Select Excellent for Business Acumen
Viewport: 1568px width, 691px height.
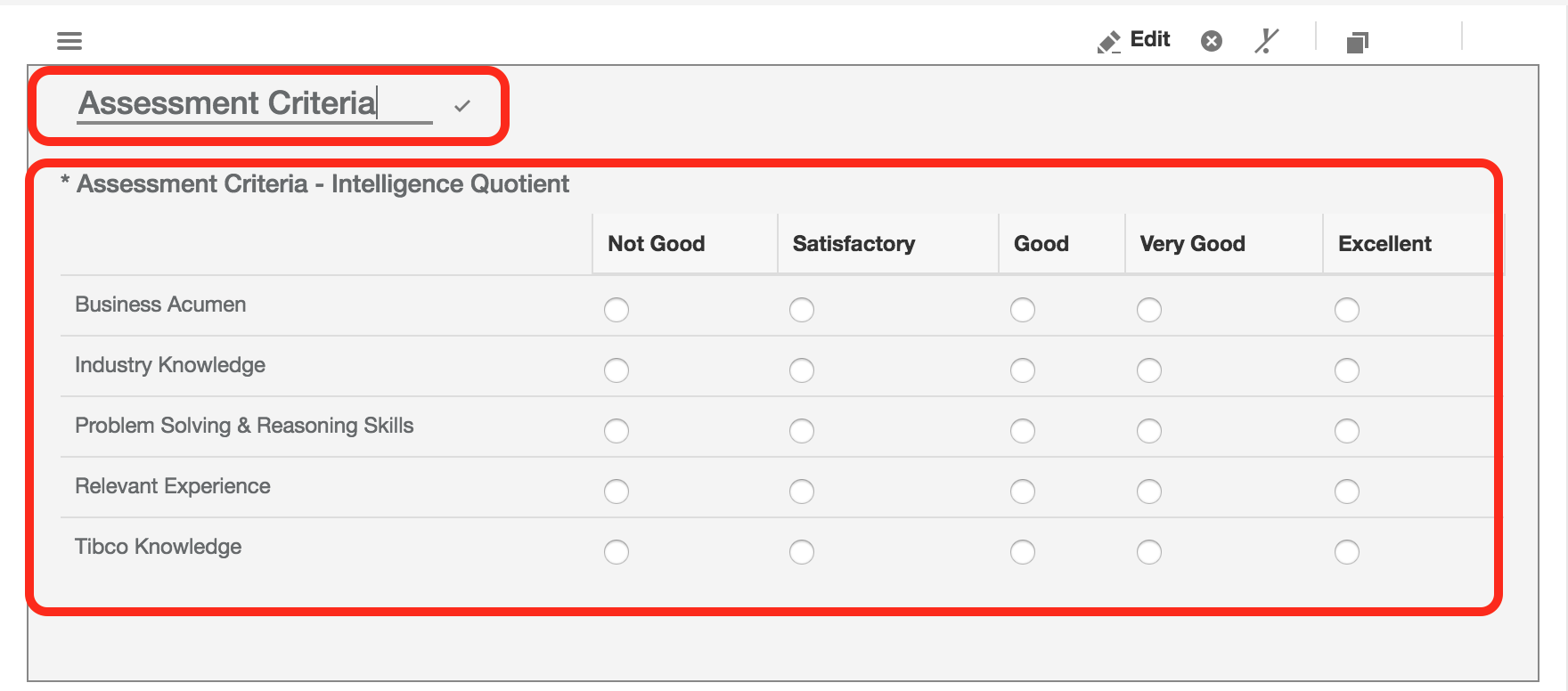[x=1347, y=310]
